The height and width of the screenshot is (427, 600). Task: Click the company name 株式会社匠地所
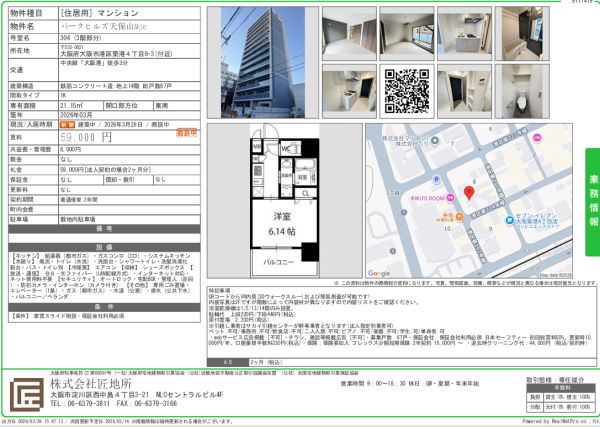click(91, 383)
